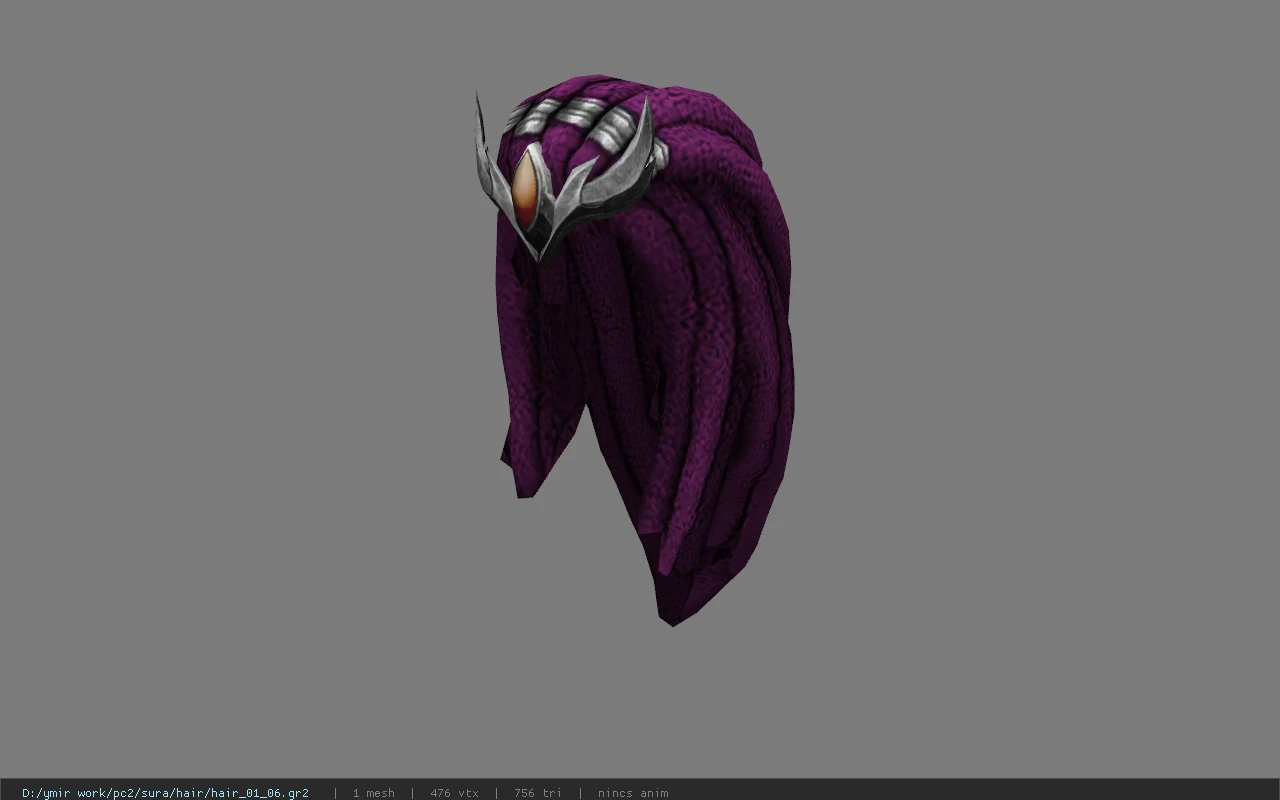
Task: Click the "476 vtx" vertex count
Action: coord(454,793)
